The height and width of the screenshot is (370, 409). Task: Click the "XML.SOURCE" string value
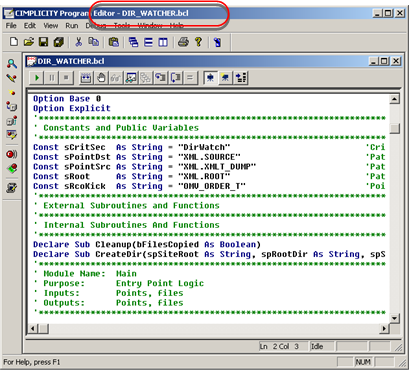tap(209, 157)
